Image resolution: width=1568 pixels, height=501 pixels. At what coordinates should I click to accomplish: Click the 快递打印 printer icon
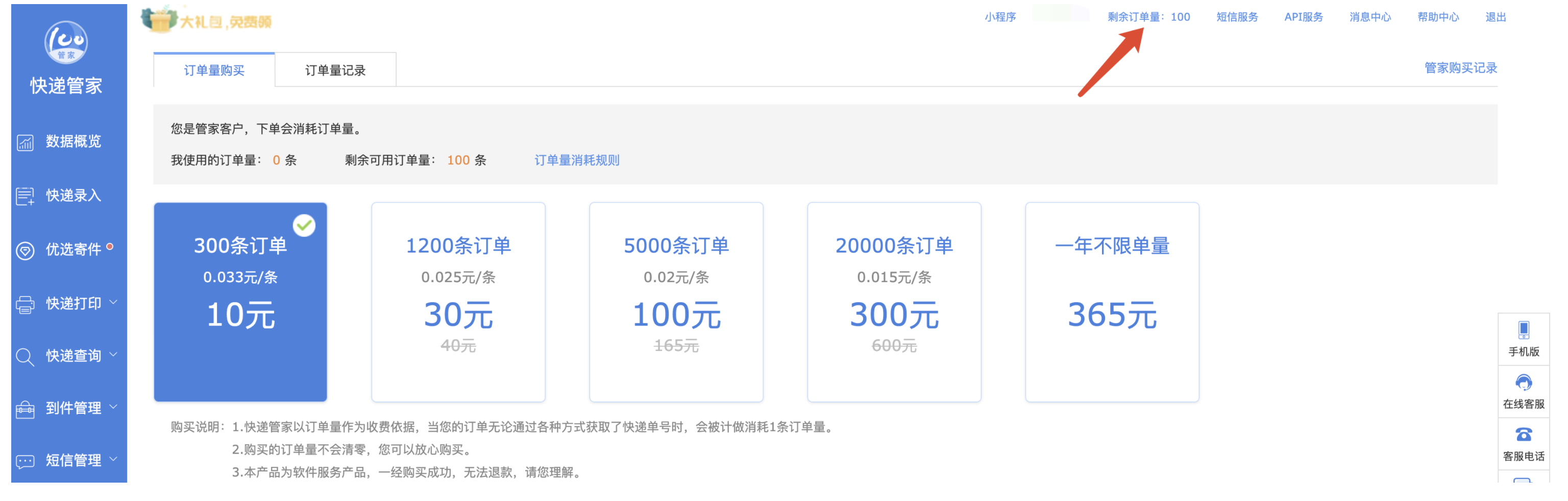point(25,304)
